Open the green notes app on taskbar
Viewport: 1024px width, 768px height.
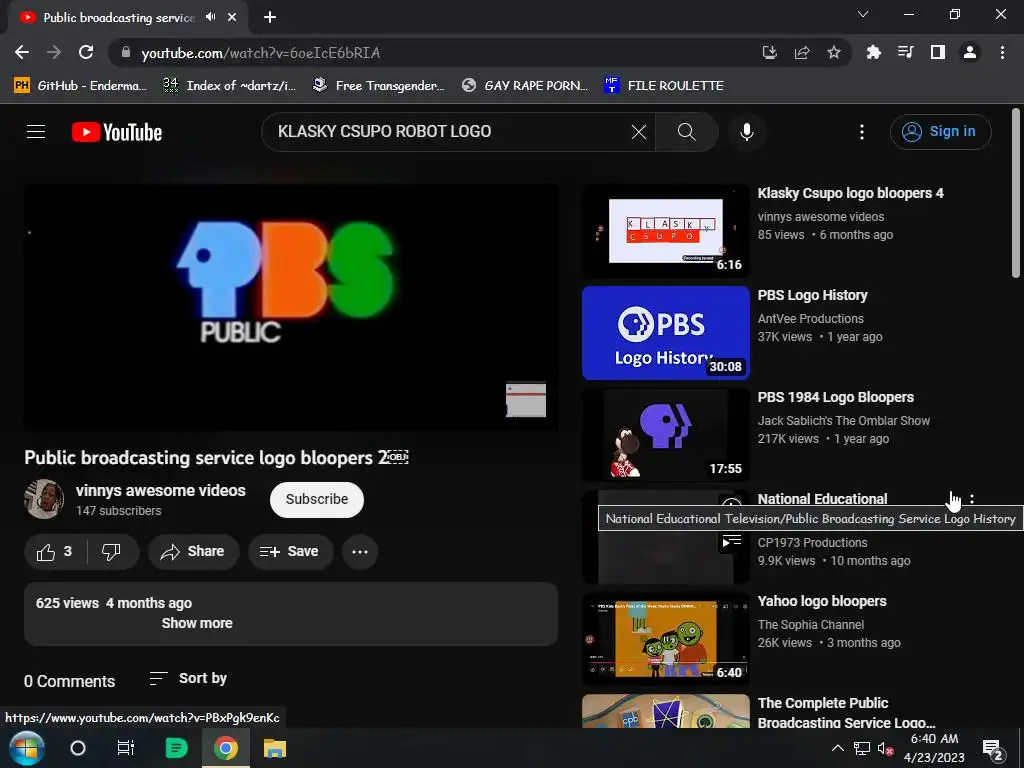pos(176,748)
